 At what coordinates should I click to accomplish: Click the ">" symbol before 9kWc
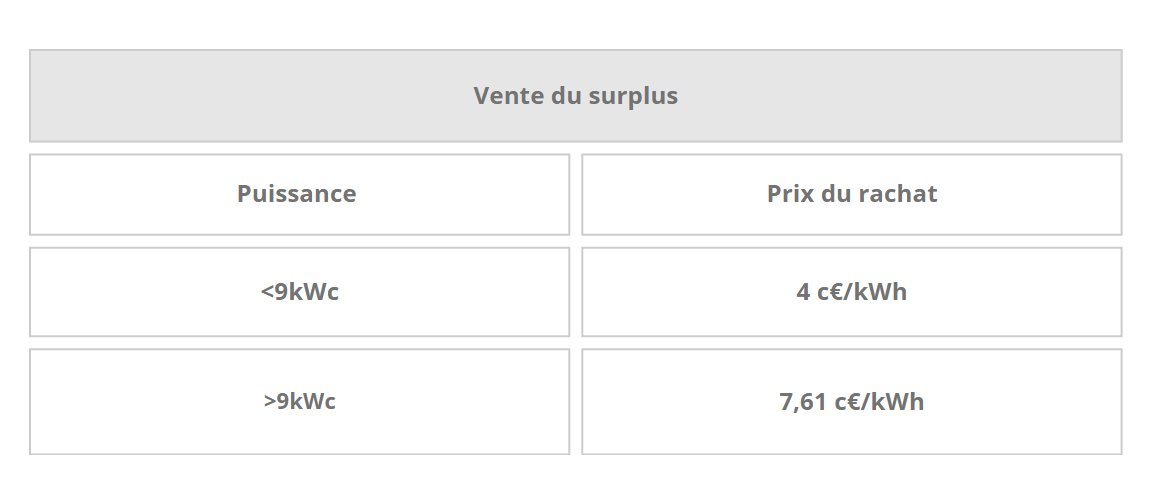tap(270, 402)
